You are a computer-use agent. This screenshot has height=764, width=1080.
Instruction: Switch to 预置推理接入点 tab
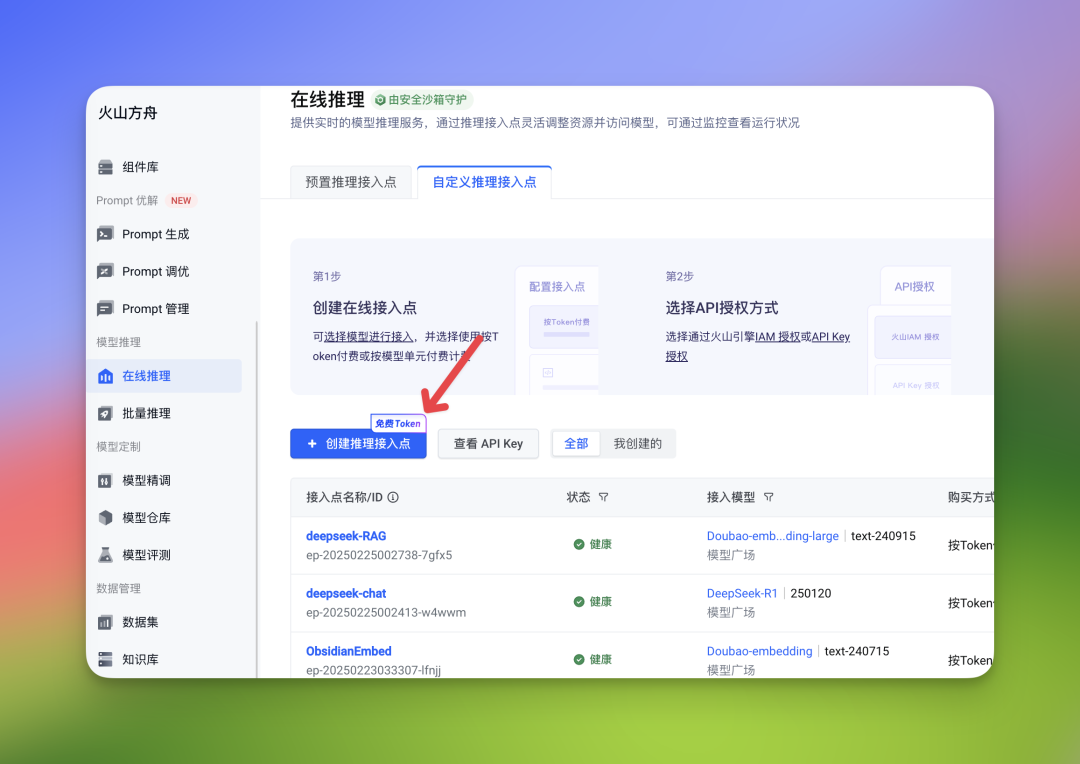pos(351,182)
